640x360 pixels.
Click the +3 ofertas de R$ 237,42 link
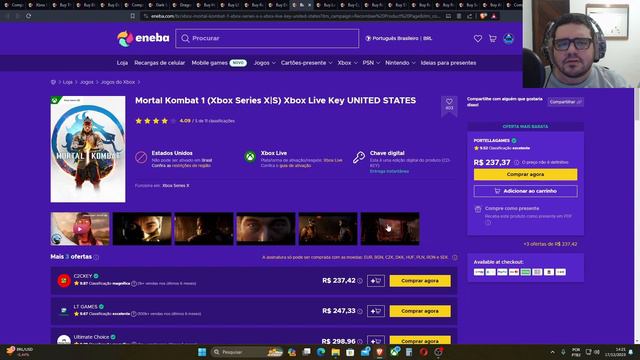click(x=550, y=244)
